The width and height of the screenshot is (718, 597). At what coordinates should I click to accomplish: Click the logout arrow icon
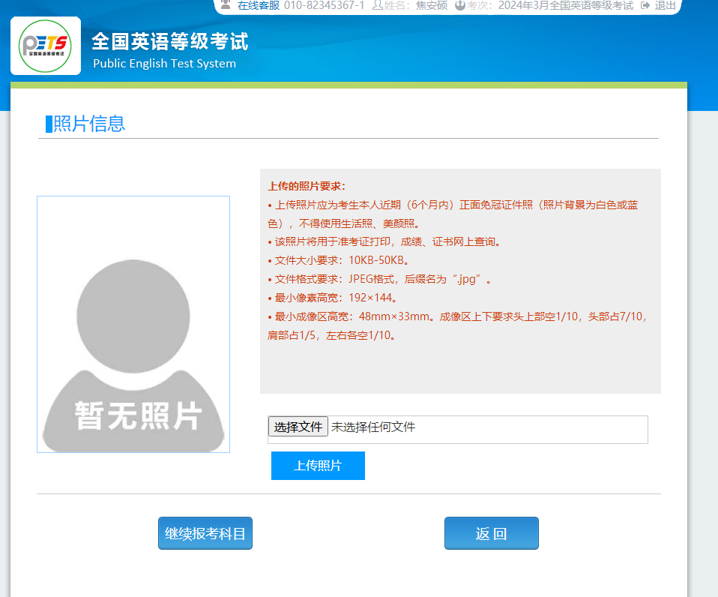645,6
